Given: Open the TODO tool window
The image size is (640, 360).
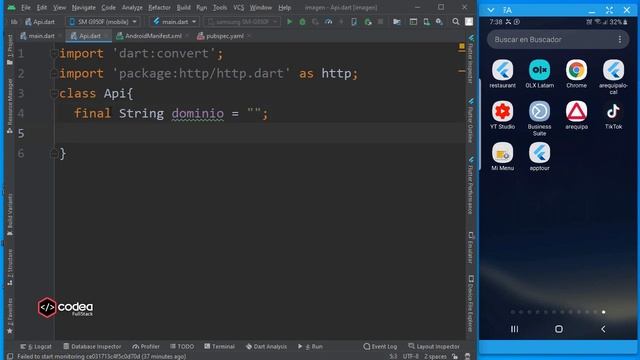Looking at the screenshot, I should [x=182, y=347].
